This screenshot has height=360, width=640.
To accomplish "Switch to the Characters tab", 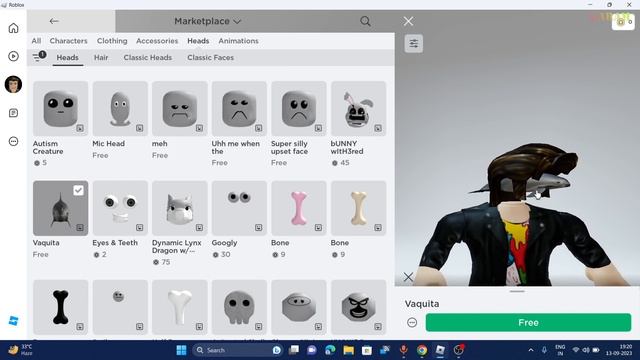I will tap(69, 41).
